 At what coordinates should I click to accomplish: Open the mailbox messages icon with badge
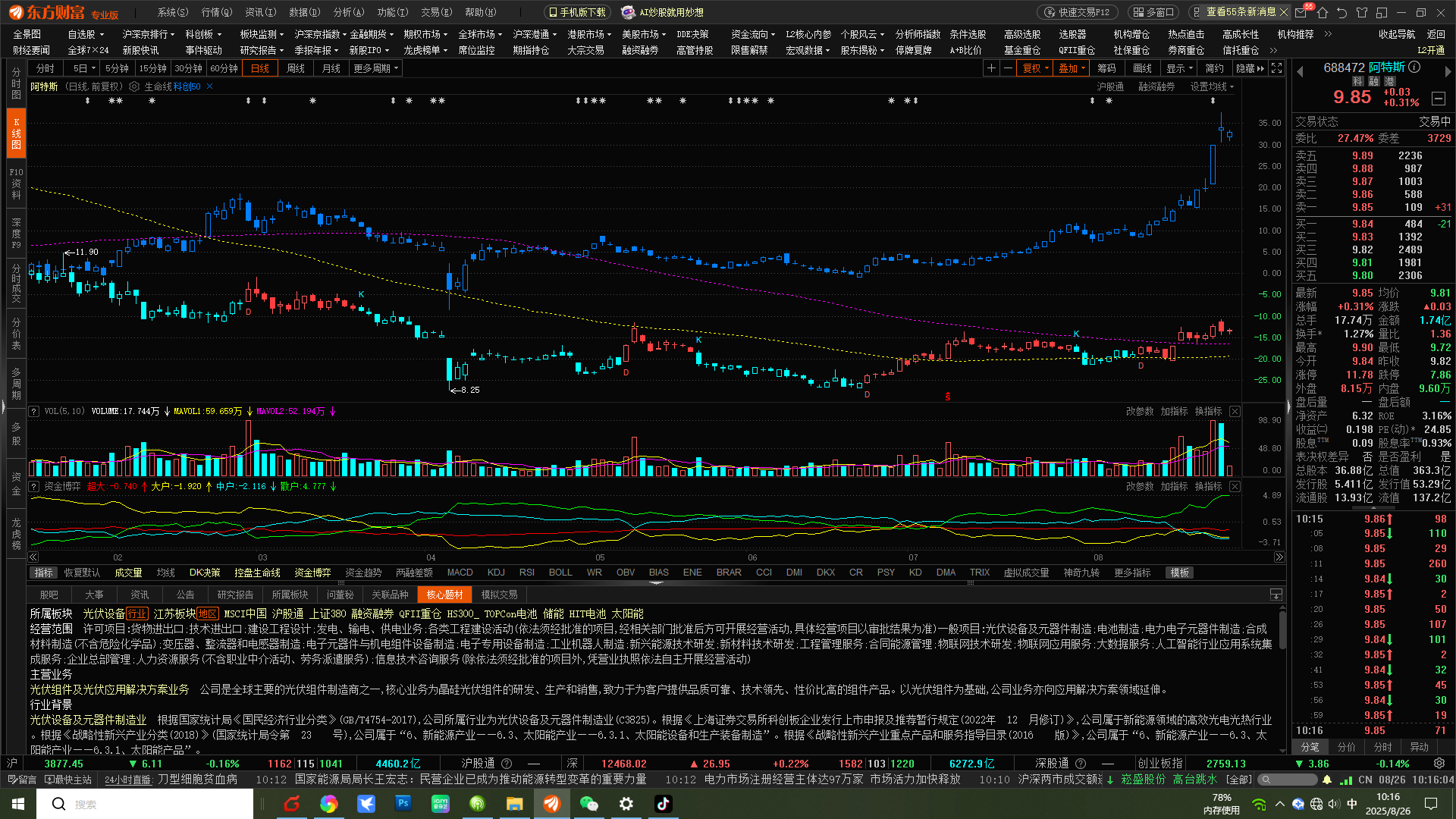point(1301,12)
